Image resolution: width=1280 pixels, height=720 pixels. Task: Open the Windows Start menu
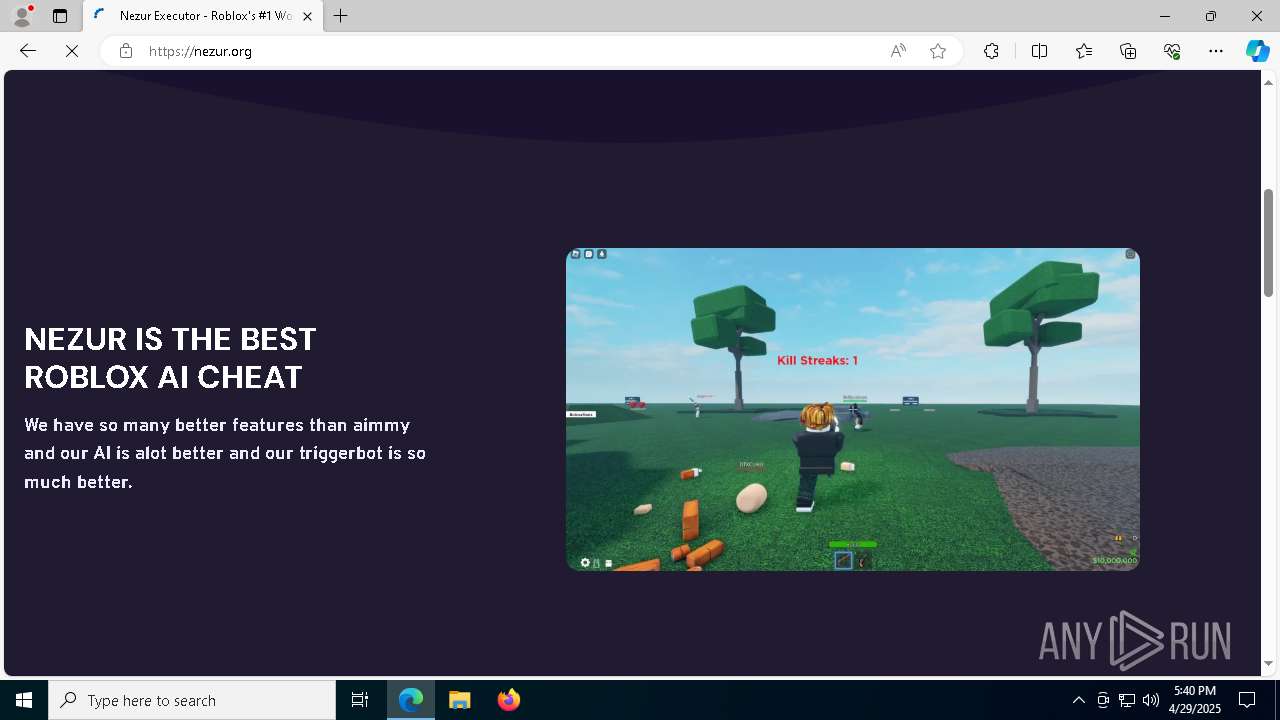tap(24, 700)
